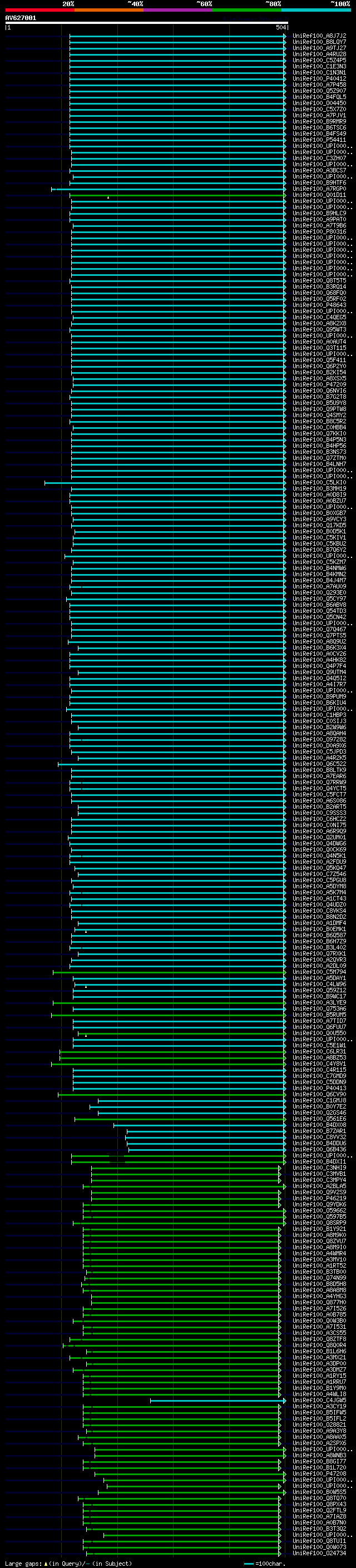Image resolution: width=356 pixels, height=1568 pixels.
Task: Select the hit label UniRef100_C5M794
Action: [x=319, y=972]
